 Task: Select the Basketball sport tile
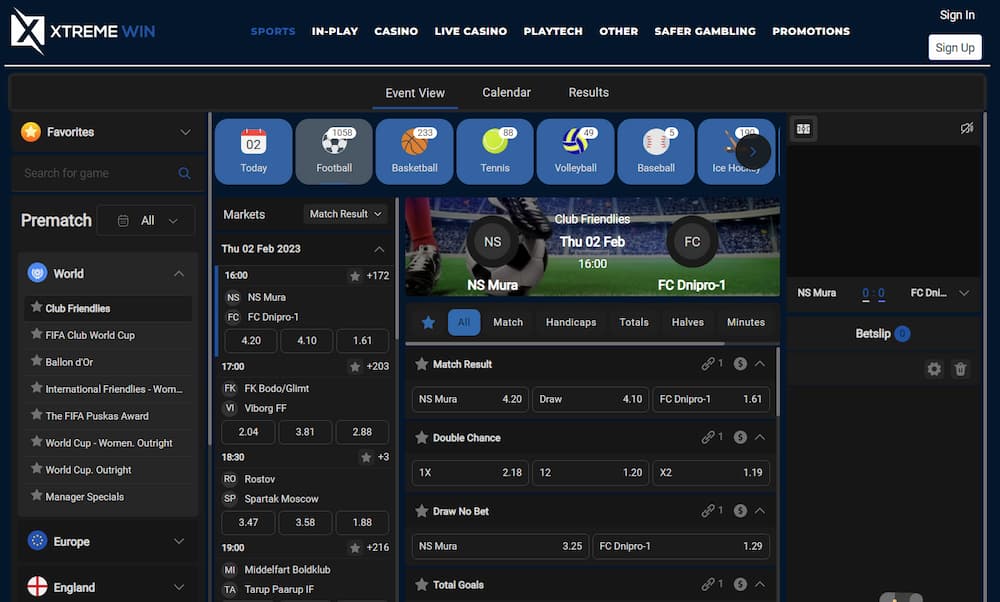[x=415, y=151]
